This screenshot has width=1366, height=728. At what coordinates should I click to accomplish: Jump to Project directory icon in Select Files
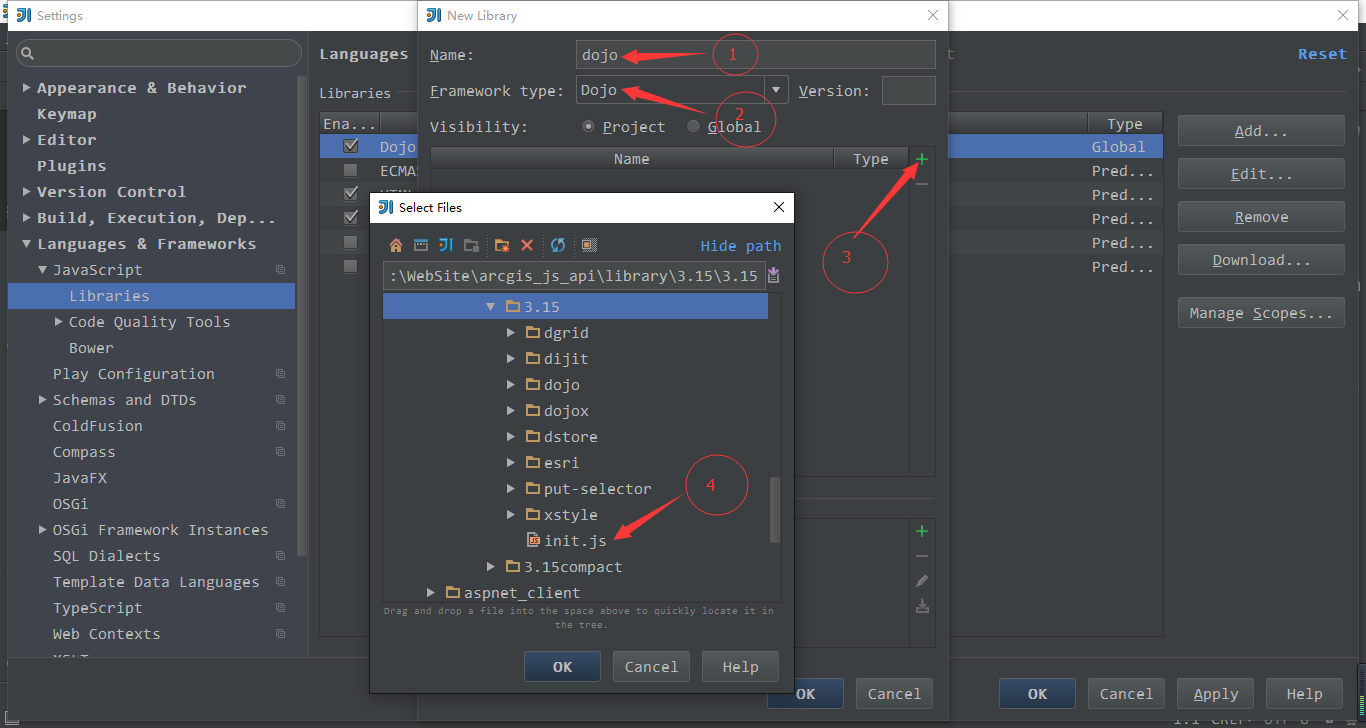(x=446, y=245)
